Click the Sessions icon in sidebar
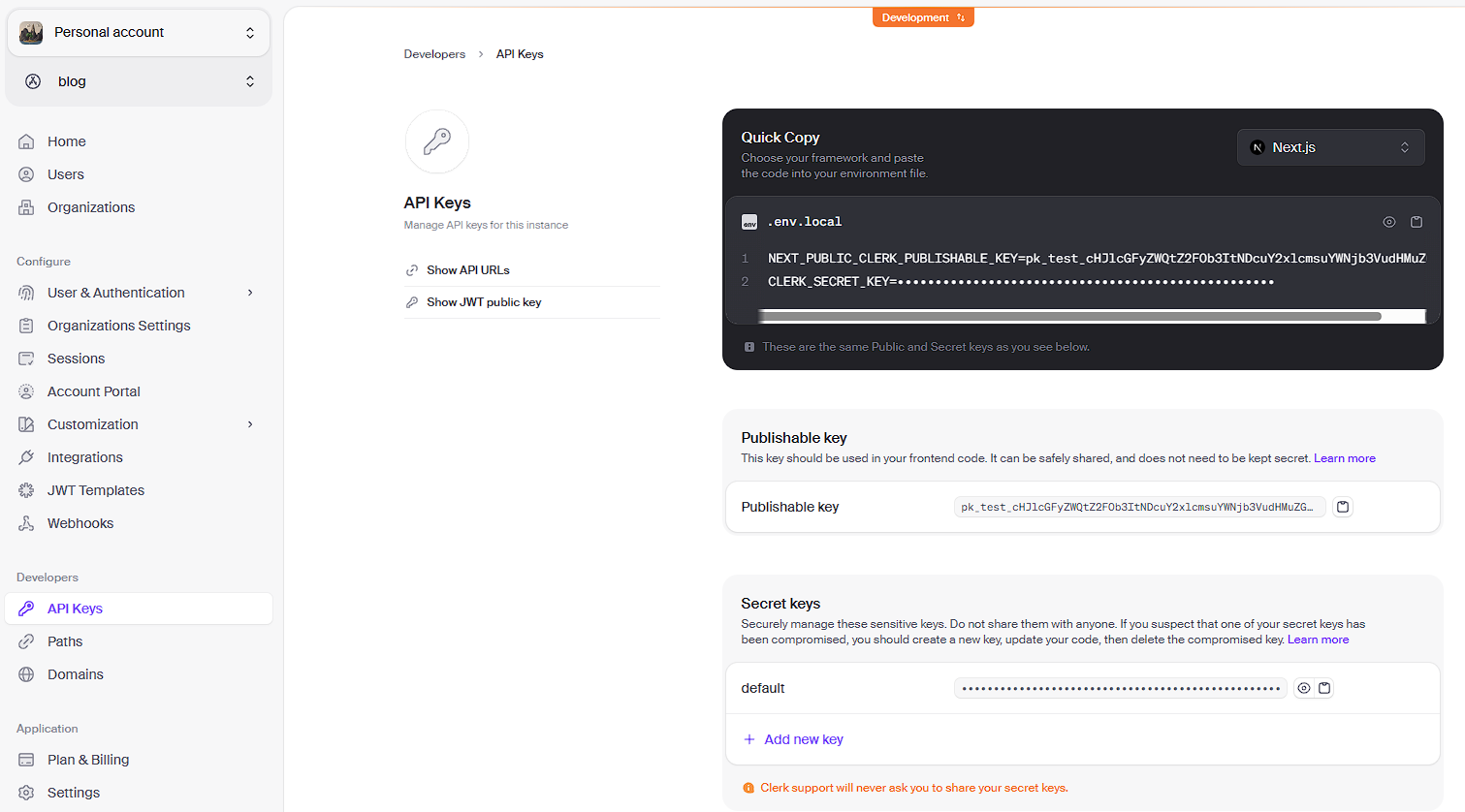The width and height of the screenshot is (1465, 812). 26,359
